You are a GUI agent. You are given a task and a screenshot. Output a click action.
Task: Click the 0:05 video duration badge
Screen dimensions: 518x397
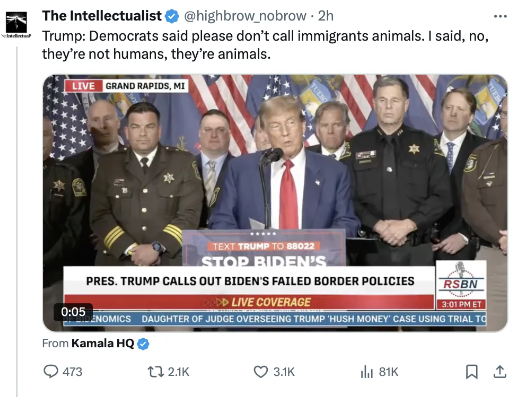(73, 312)
